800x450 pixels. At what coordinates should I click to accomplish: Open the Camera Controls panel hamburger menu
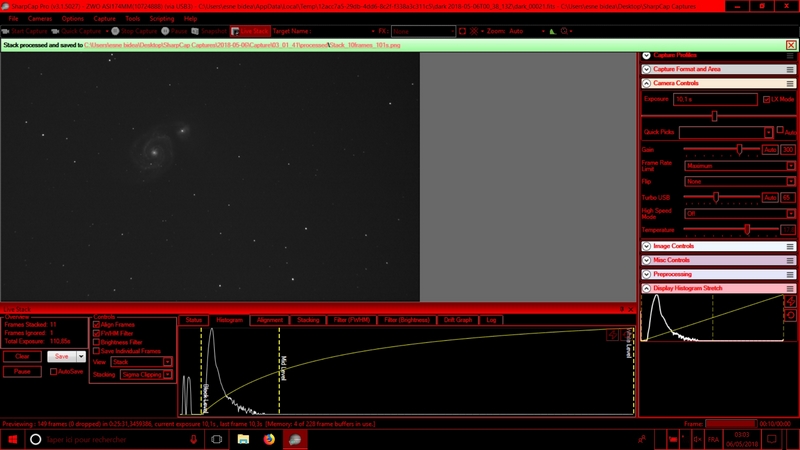click(790, 83)
